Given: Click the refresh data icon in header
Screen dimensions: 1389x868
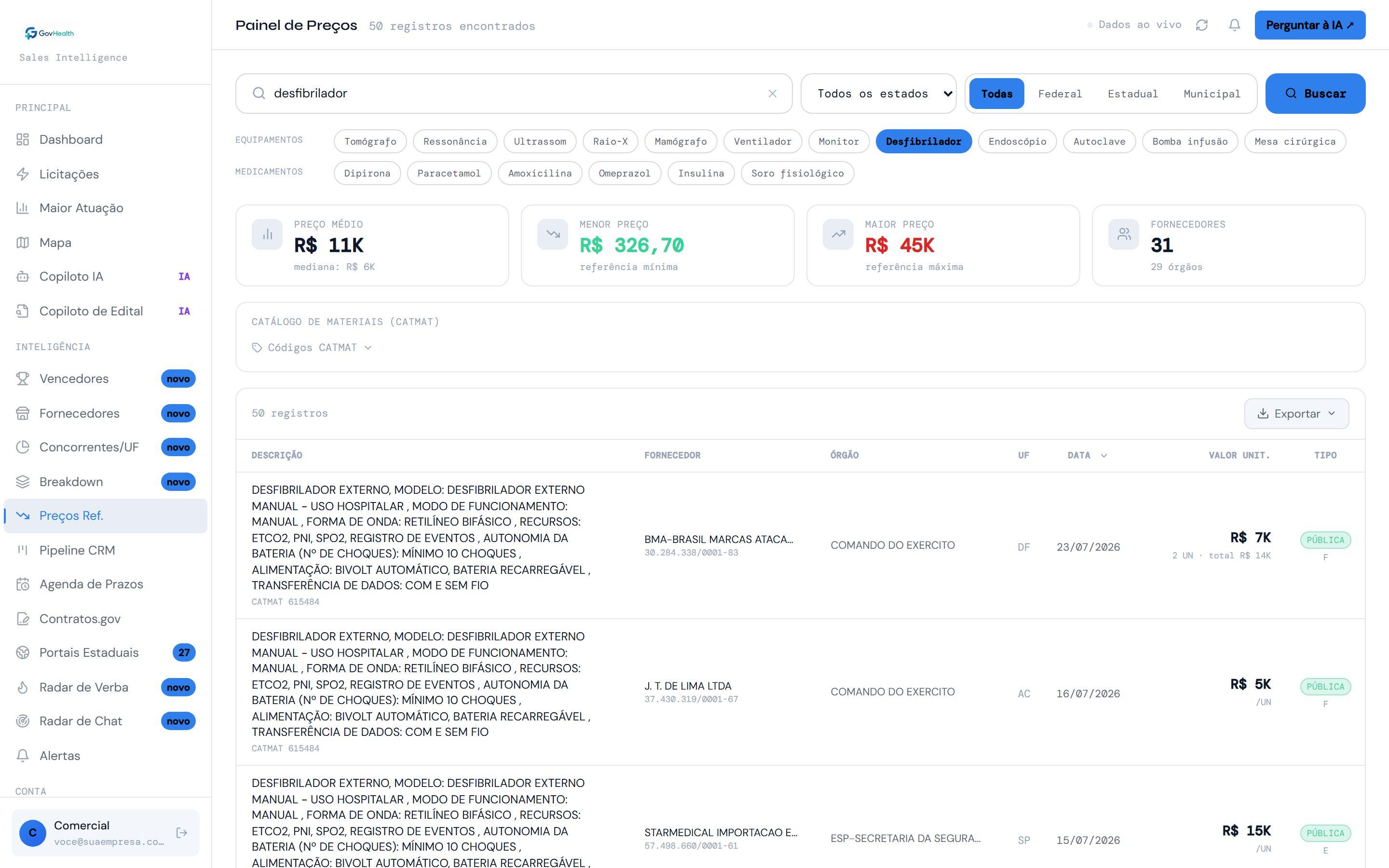Looking at the screenshot, I should (x=1202, y=25).
